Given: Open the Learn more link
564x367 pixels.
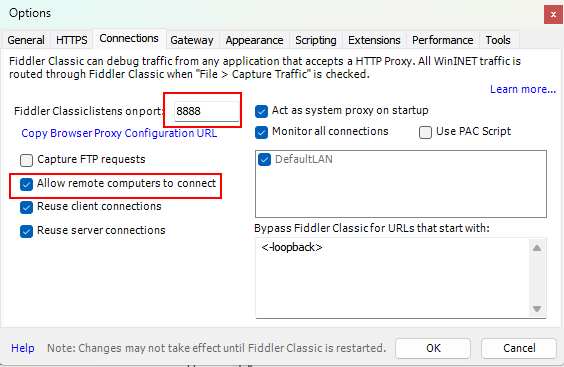Looking at the screenshot, I should pyautogui.click(x=523, y=89).
